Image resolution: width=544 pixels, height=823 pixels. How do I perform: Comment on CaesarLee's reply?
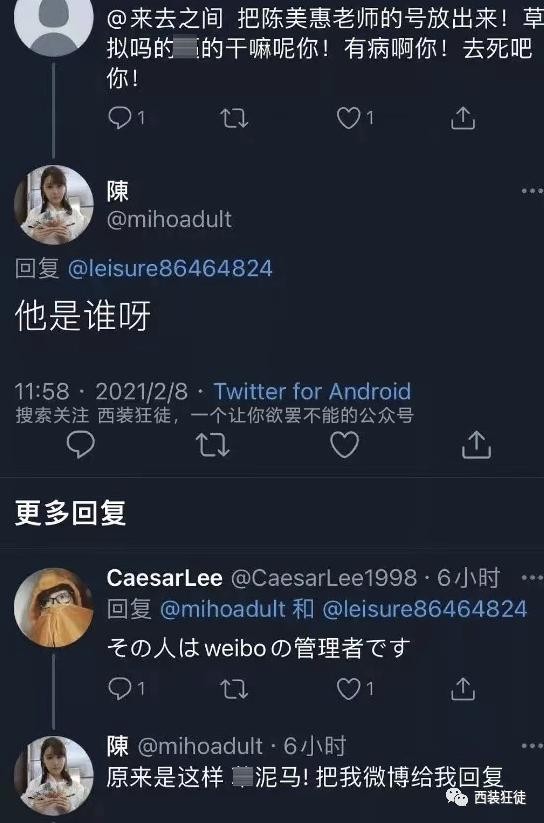pos(120,689)
